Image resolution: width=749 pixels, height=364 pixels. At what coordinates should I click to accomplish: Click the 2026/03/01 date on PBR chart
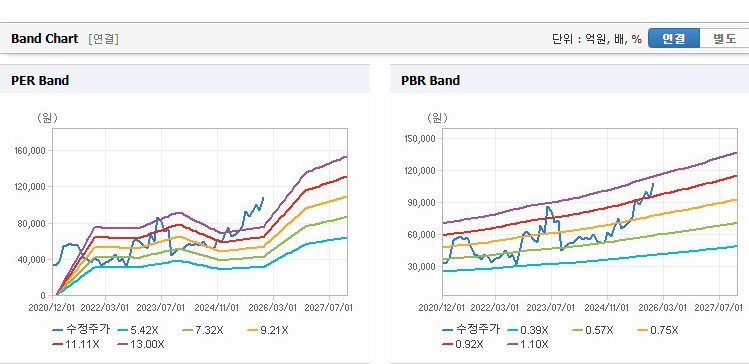[x=663, y=307]
